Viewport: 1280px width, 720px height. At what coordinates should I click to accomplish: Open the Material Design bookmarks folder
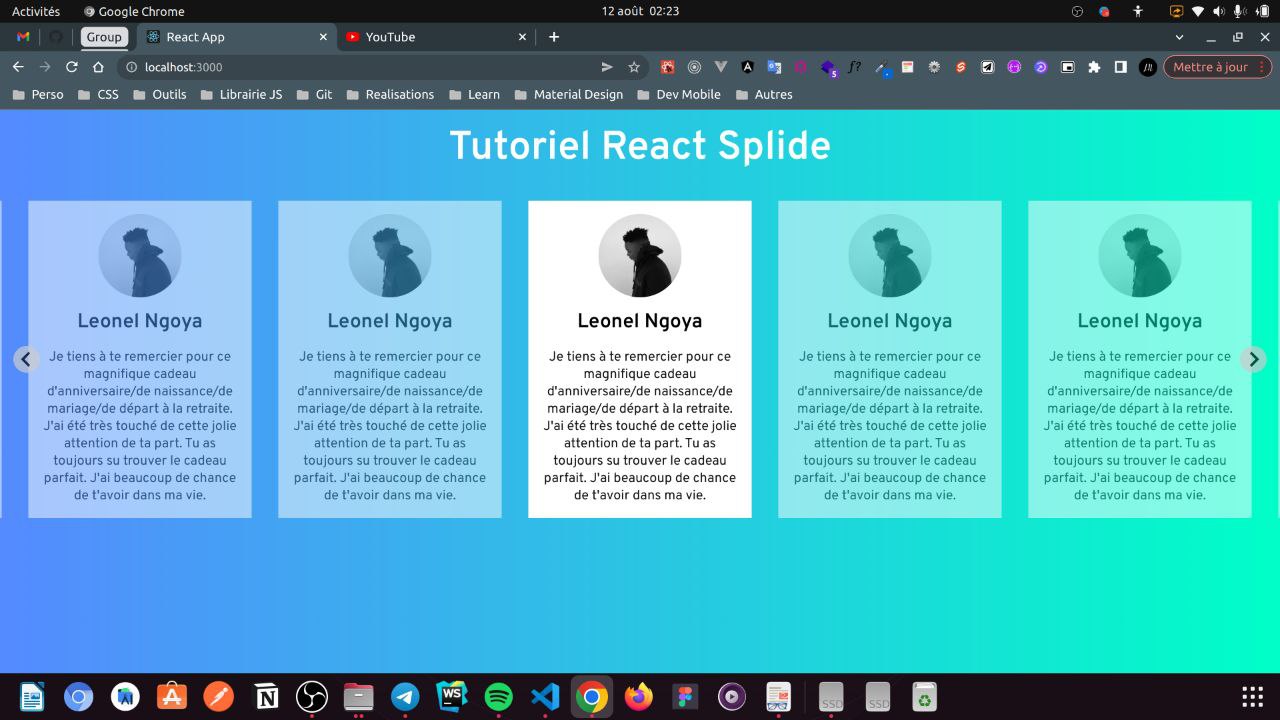click(x=568, y=94)
